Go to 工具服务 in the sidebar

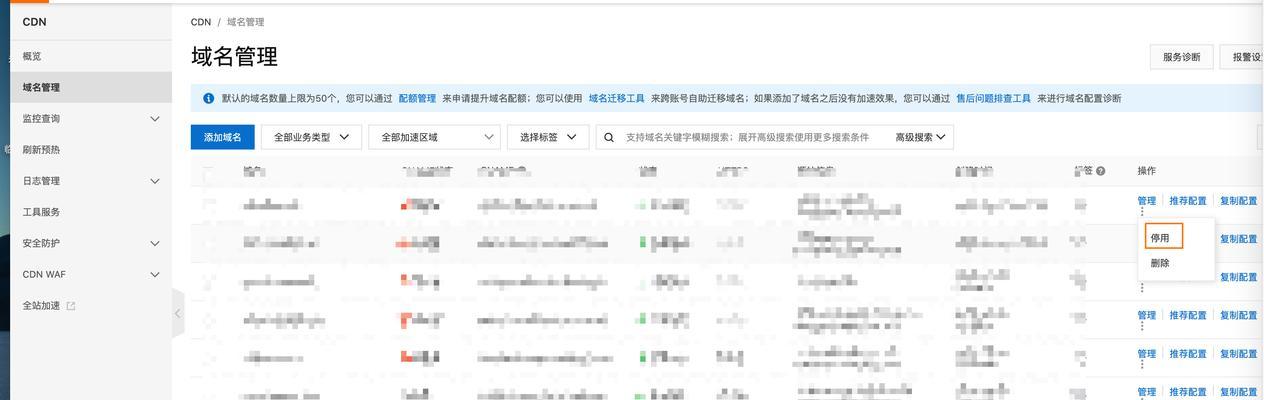[41, 212]
